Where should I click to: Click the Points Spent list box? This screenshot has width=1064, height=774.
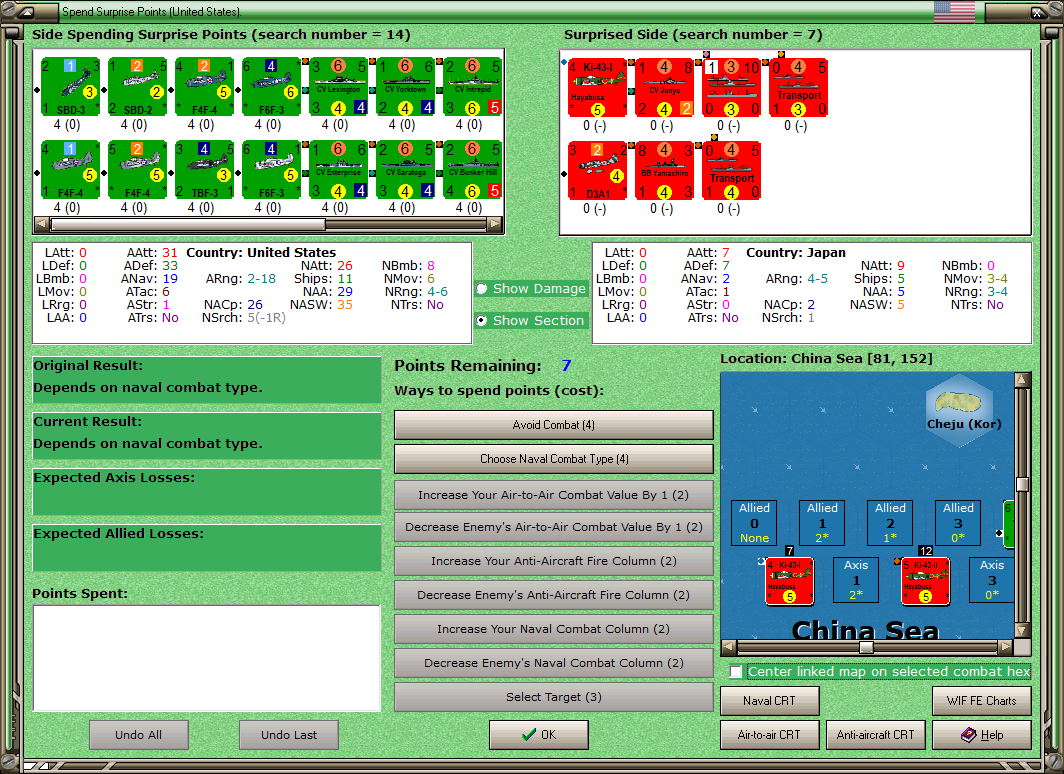click(206, 658)
